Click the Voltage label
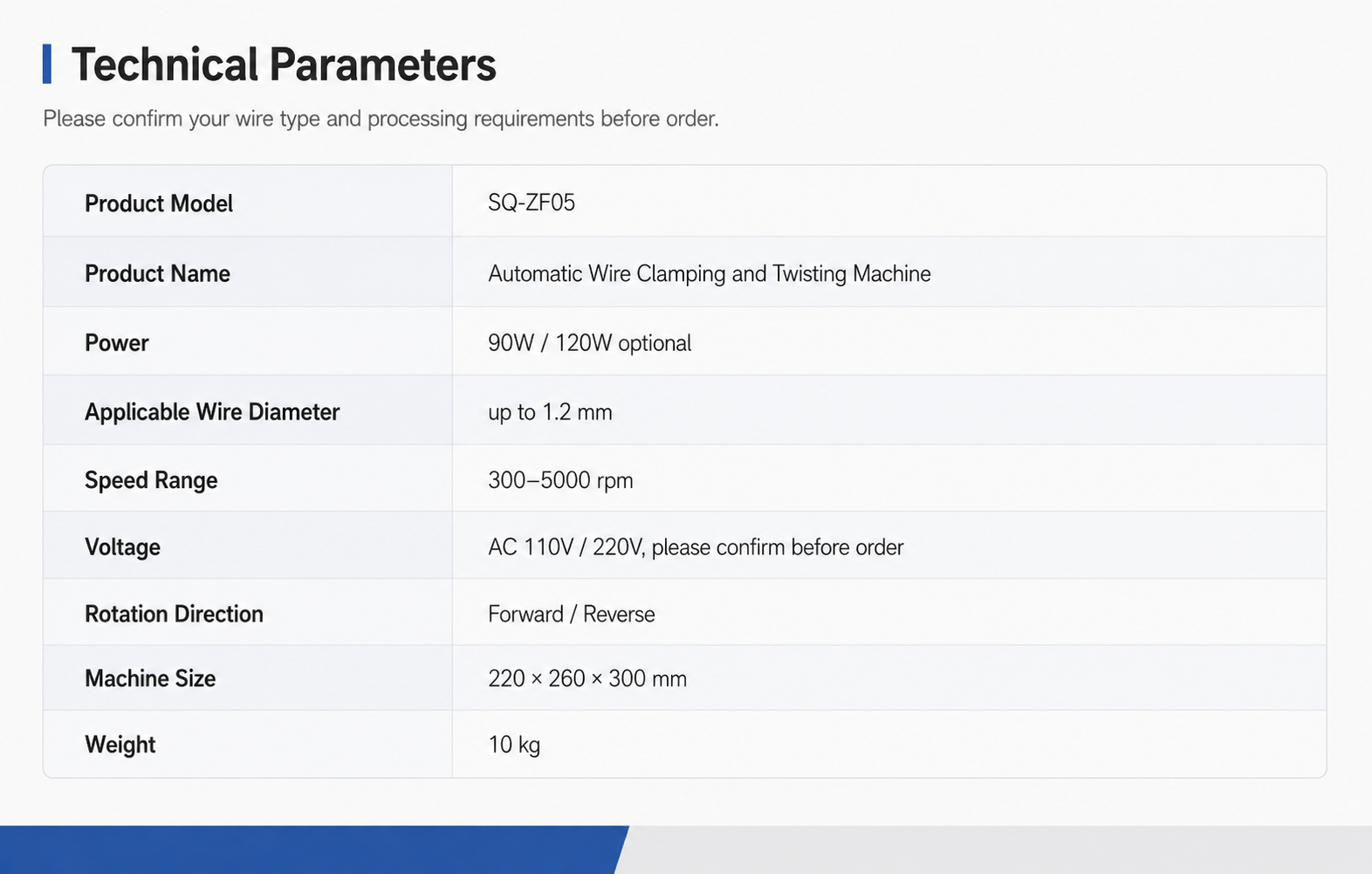 [122, 547]
